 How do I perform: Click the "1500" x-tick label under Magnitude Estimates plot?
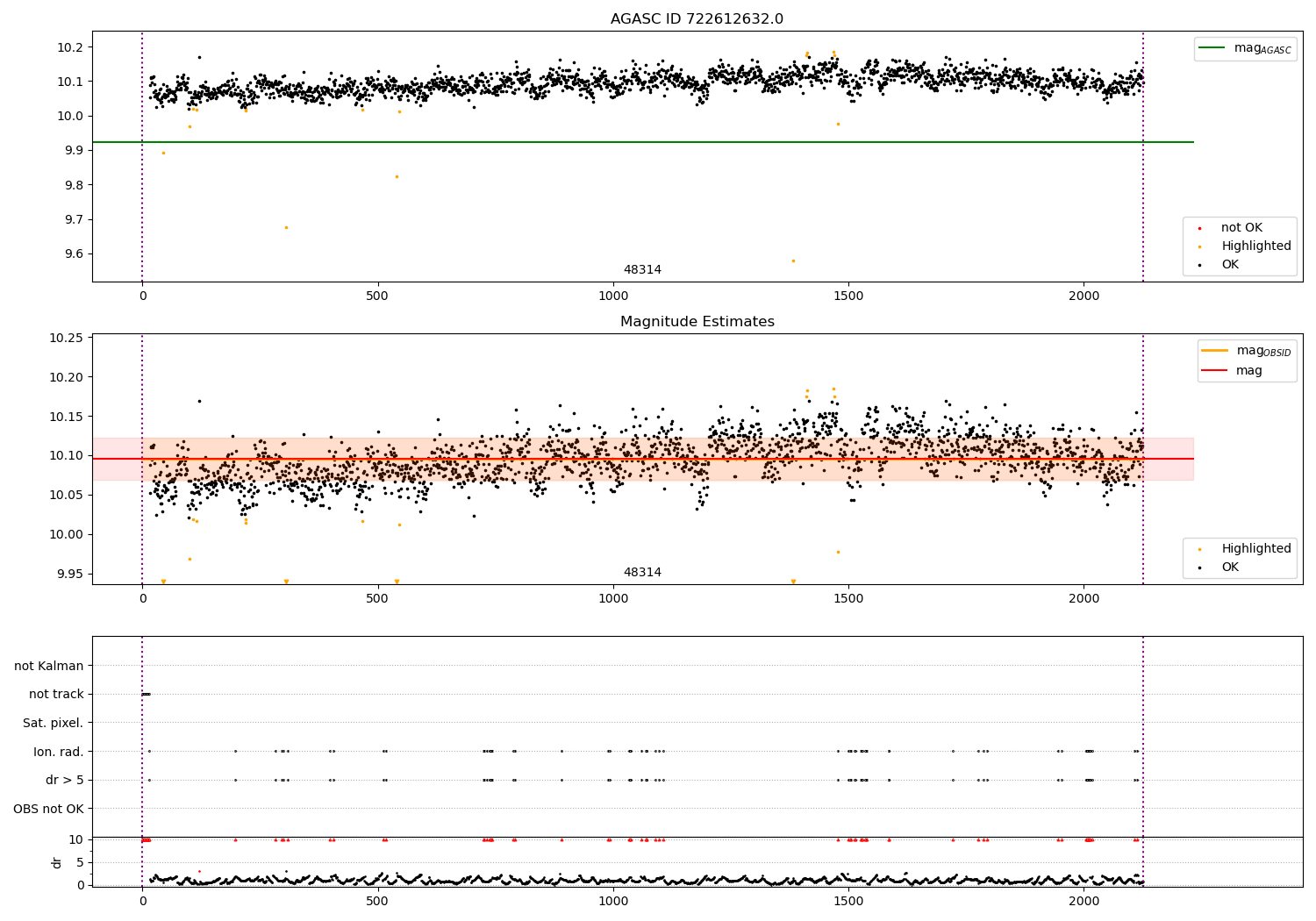point(849,600)
